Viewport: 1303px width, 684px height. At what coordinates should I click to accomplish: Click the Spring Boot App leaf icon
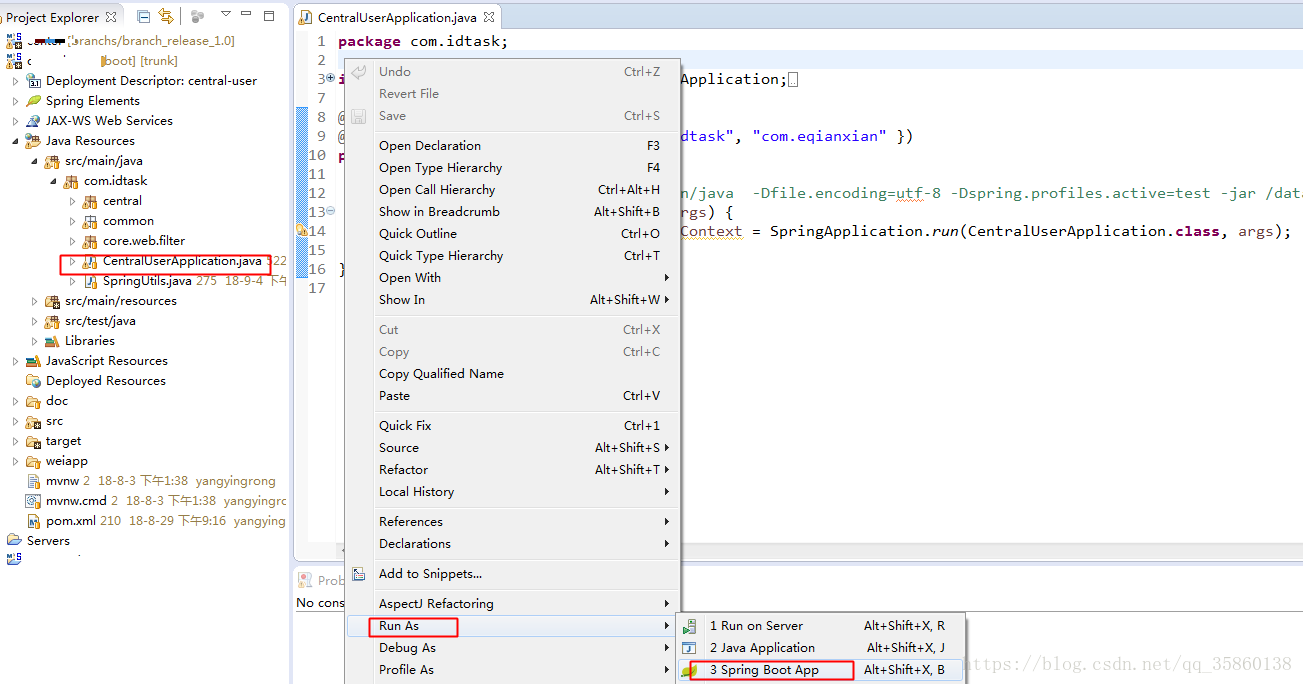coord(690,671)
